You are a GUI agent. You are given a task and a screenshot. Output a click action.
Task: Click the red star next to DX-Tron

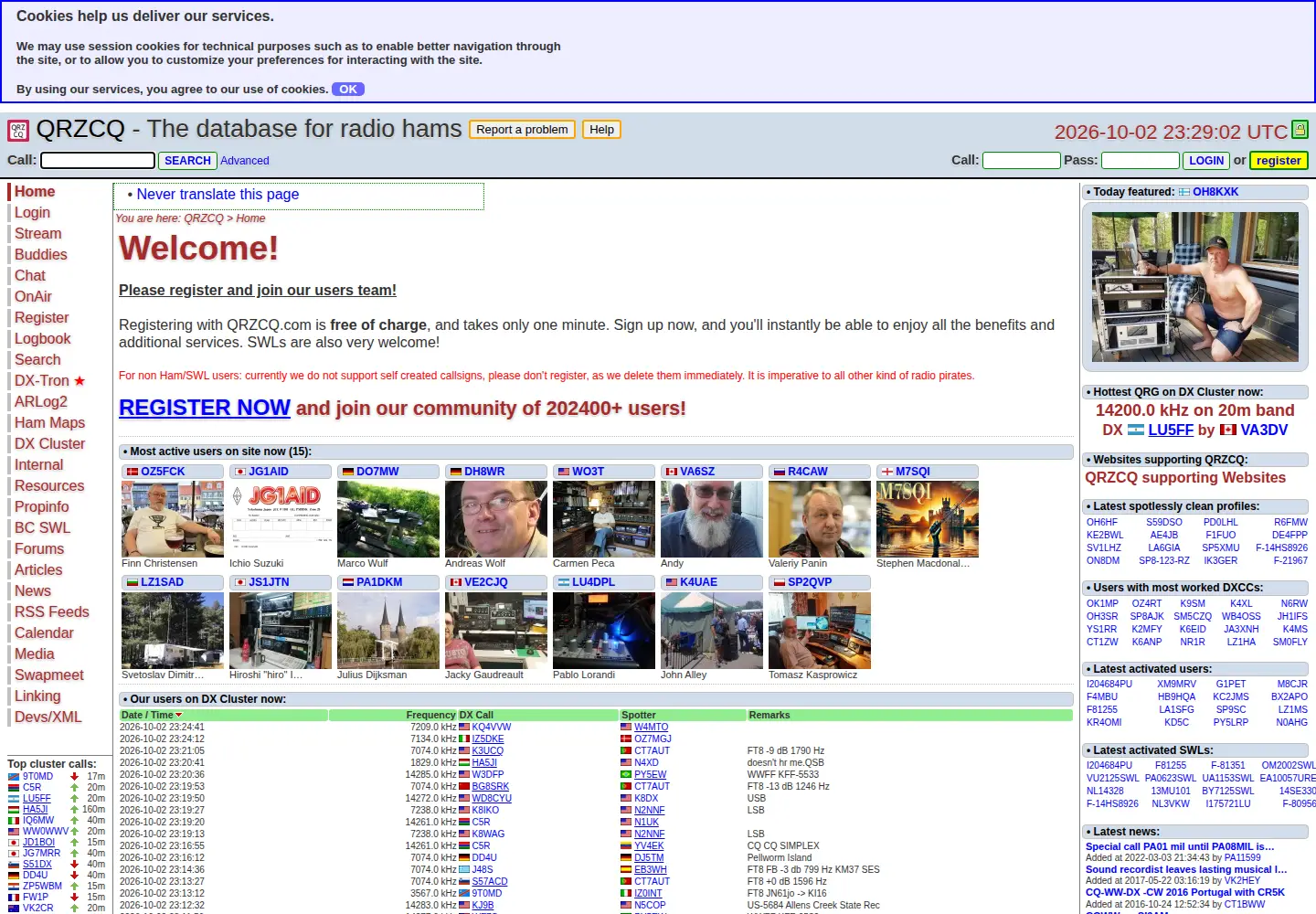[x=80, y=381]
